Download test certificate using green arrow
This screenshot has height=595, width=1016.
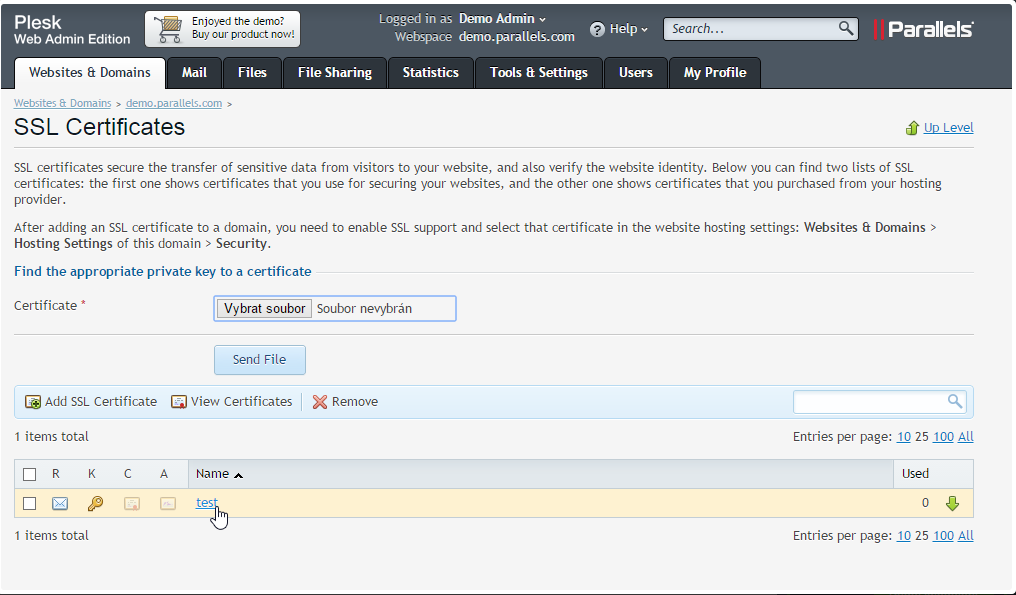click(x=952, y=503)
